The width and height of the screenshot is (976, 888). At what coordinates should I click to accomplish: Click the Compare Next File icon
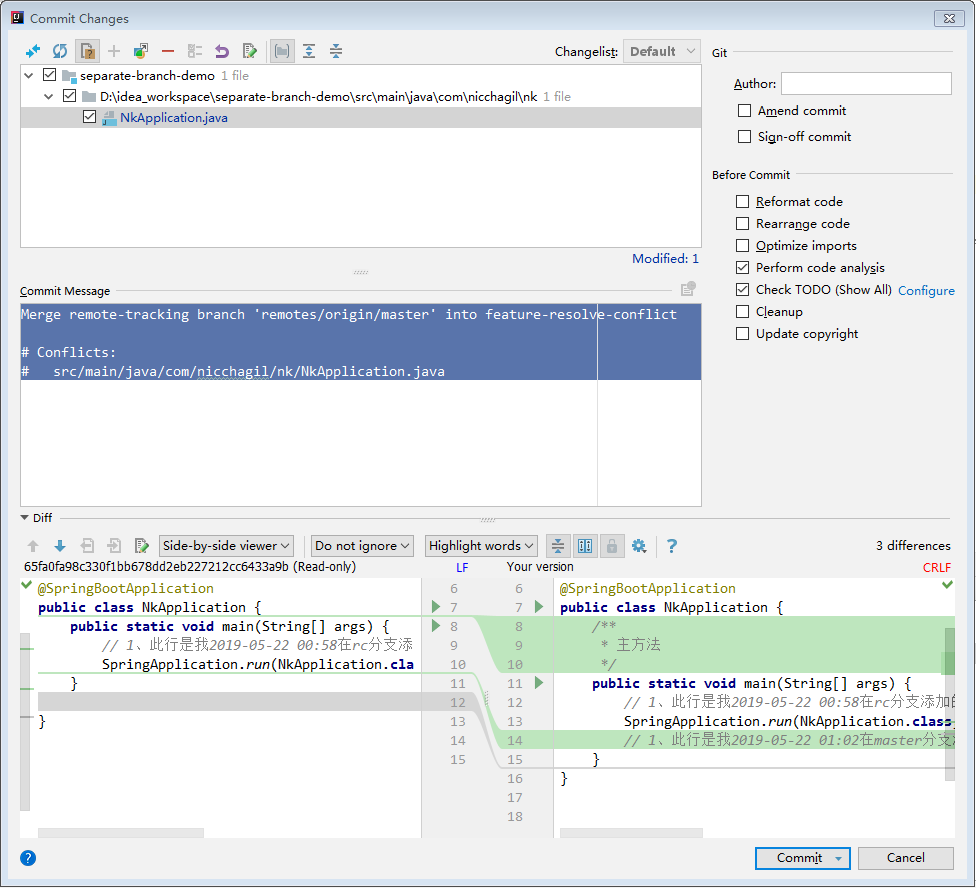point(114,546)
